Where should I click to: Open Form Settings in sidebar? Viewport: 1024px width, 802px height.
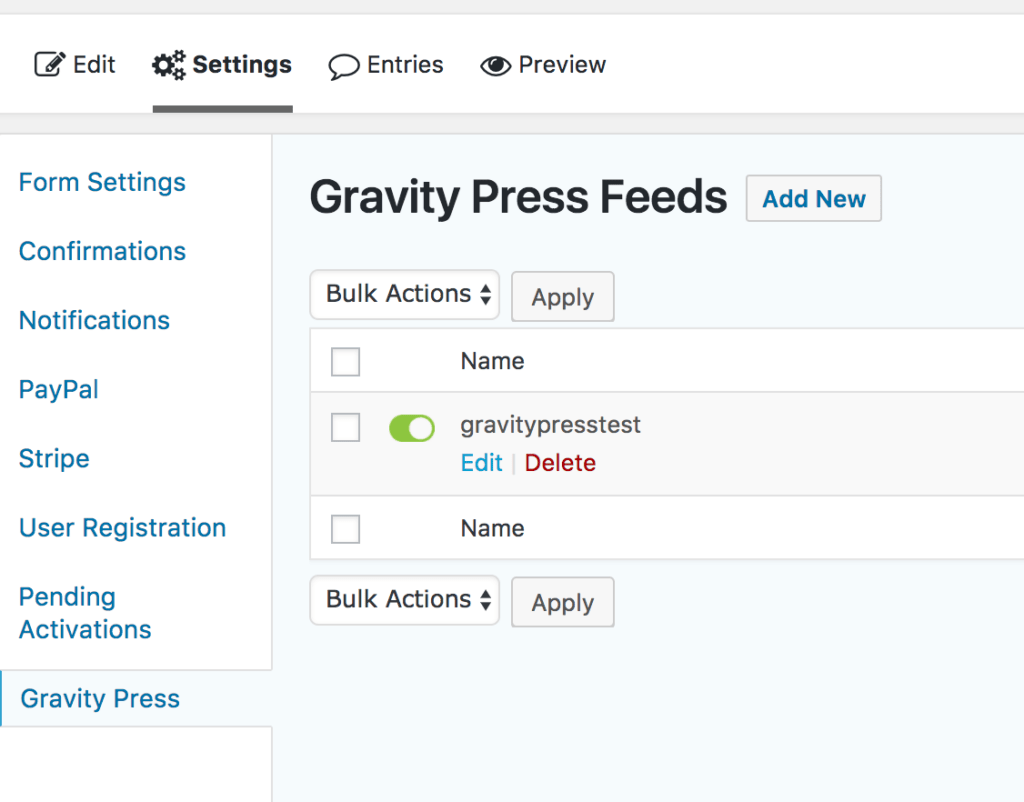coord(102,182)
